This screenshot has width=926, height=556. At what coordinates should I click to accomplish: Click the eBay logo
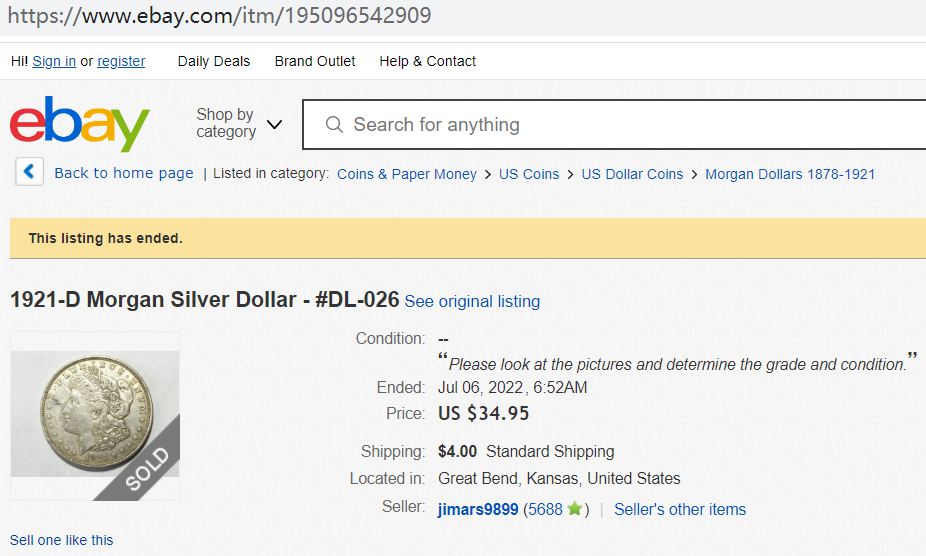pos(80,125)
